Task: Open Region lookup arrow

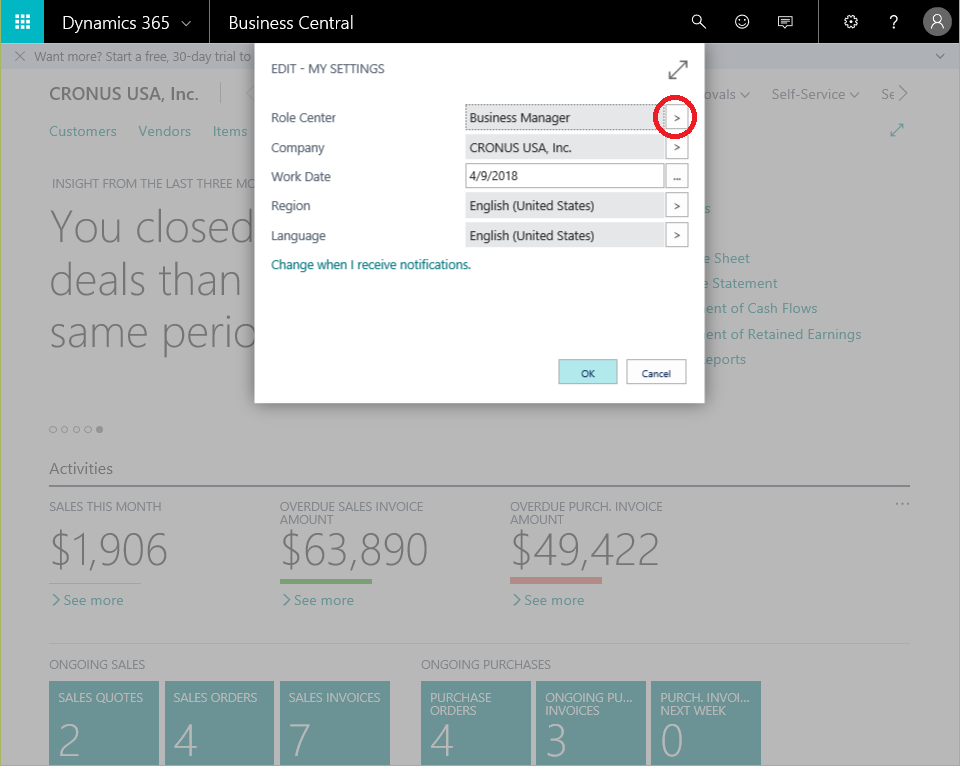Action: coord(677,206)
